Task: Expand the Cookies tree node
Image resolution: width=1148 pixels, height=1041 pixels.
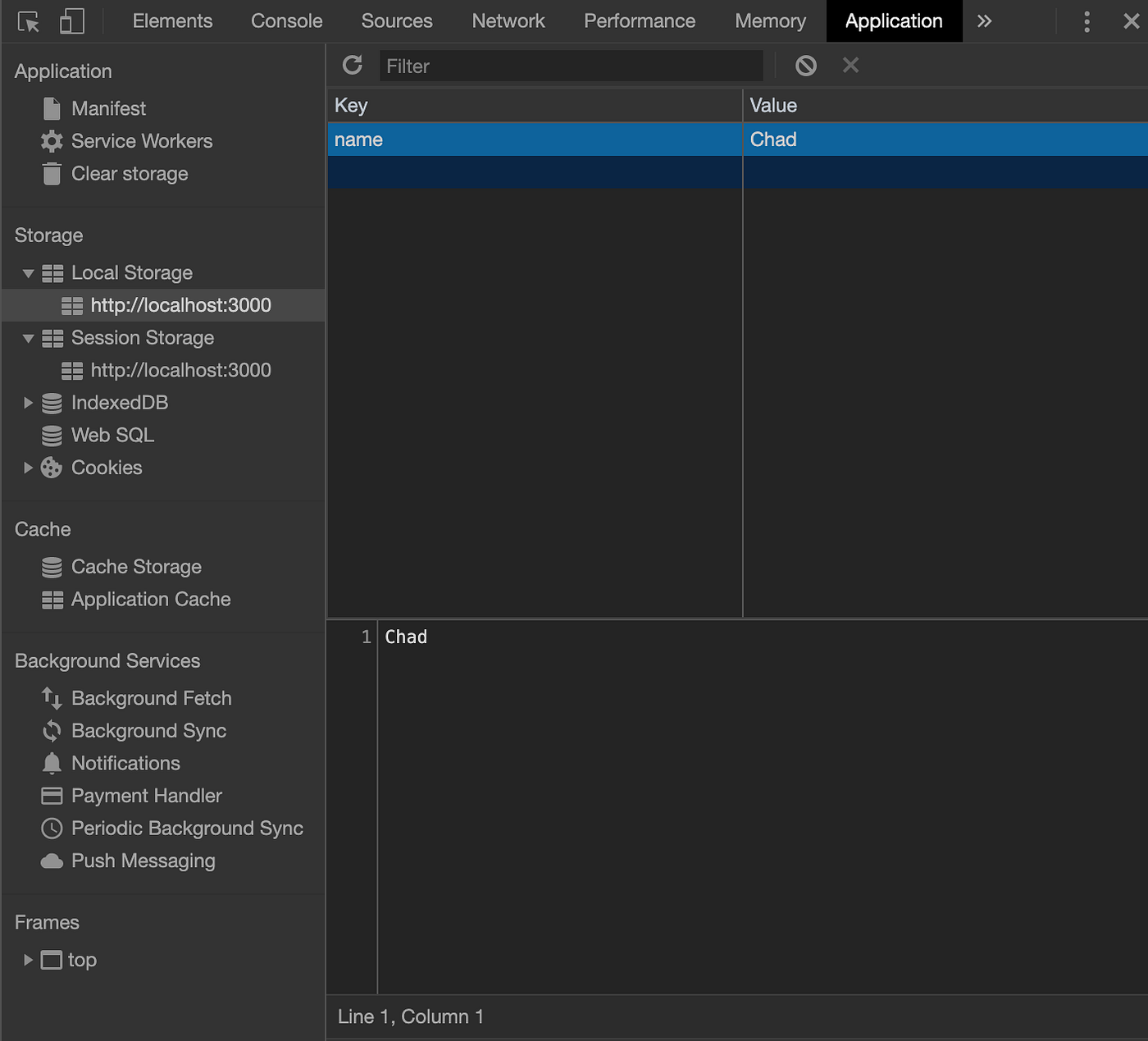Action: point(28,468)
